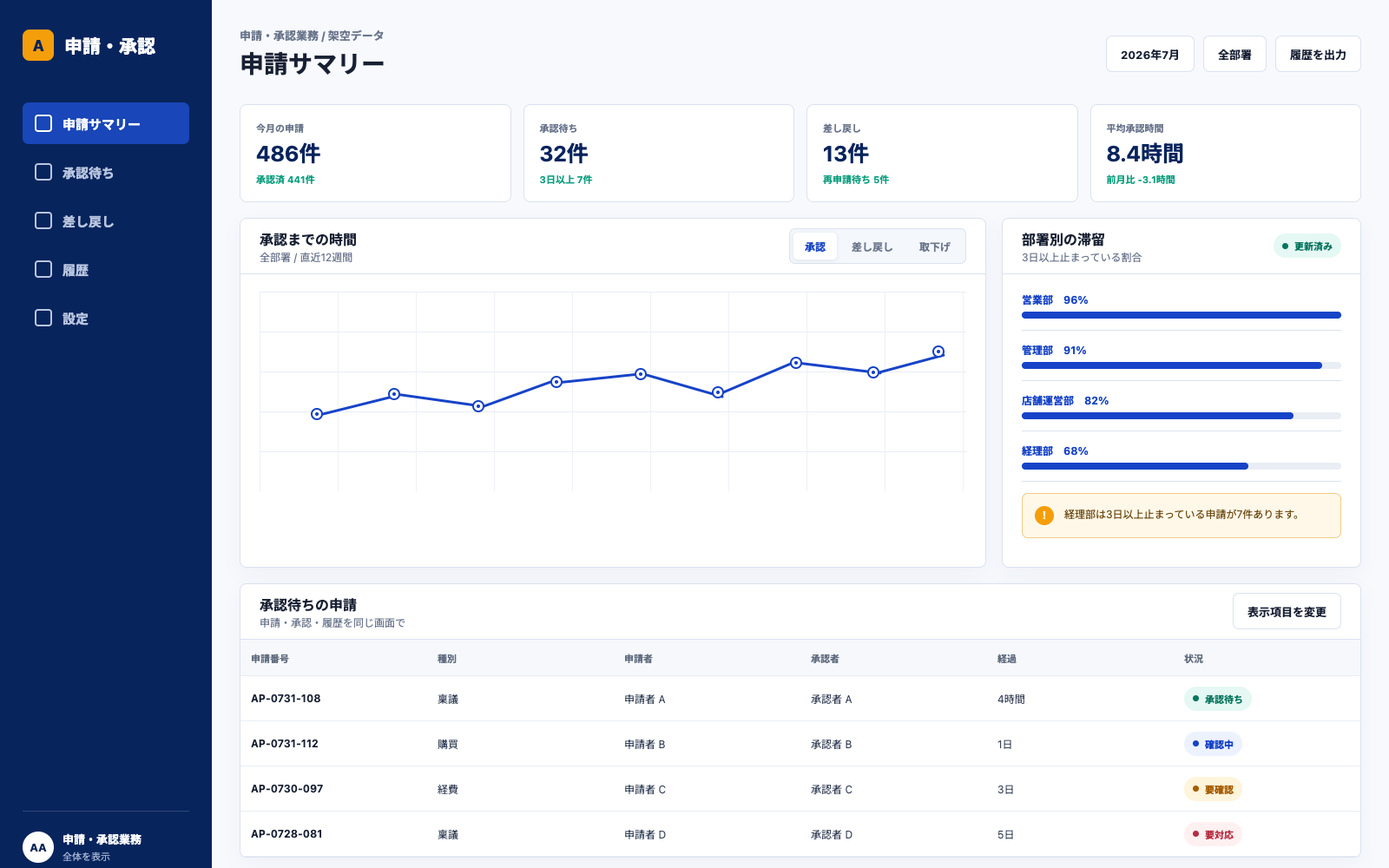
Task: Open the 2026年7月 period selector
Action: 1150,54
